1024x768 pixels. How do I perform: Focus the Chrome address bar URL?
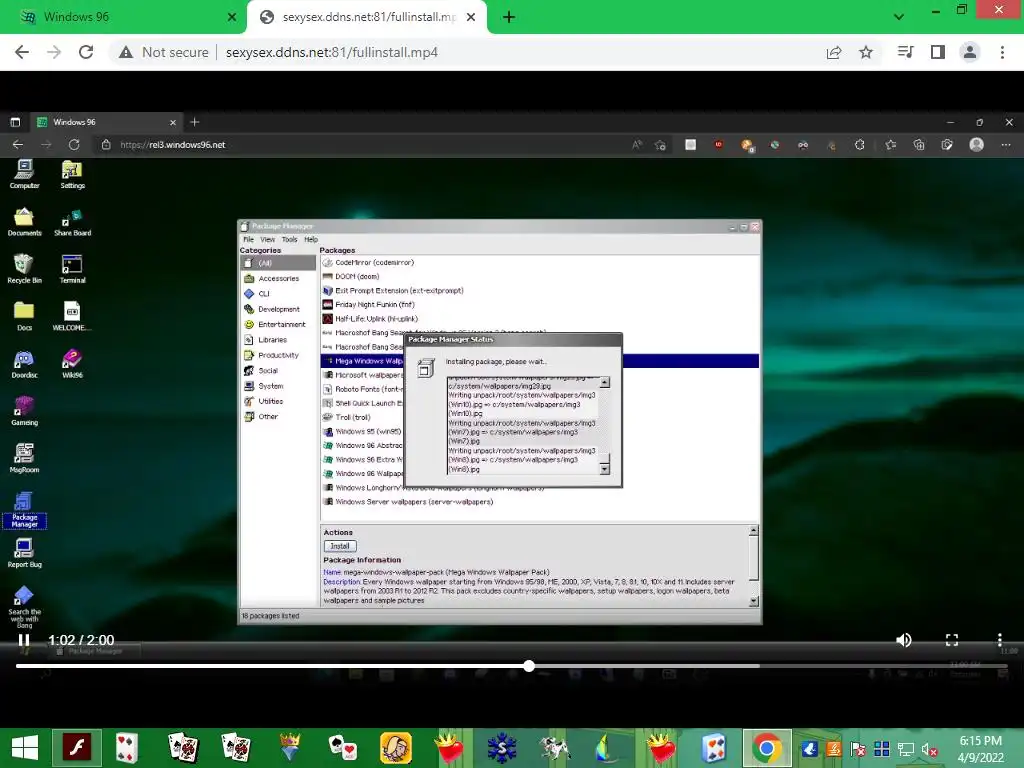332,52
